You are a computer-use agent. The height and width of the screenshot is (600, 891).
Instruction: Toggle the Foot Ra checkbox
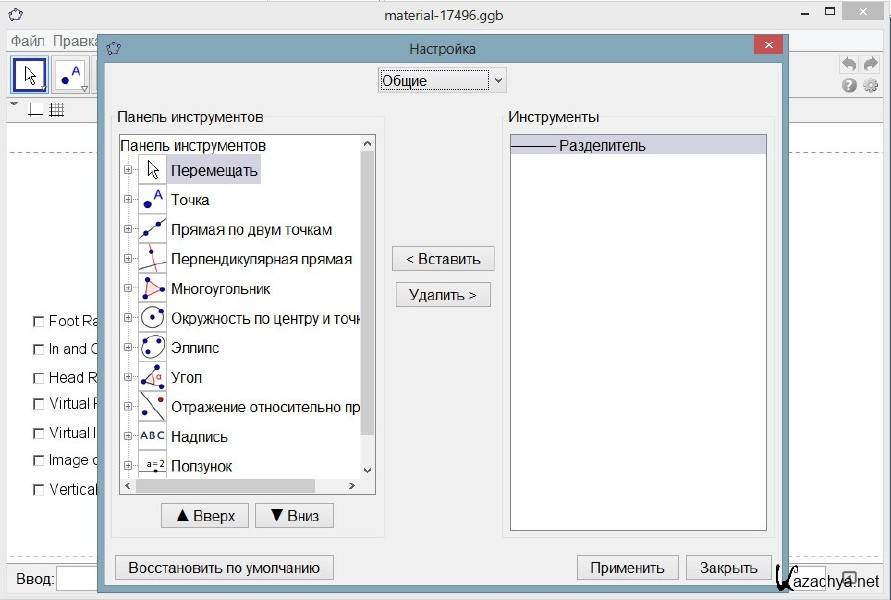coord(39,321)
